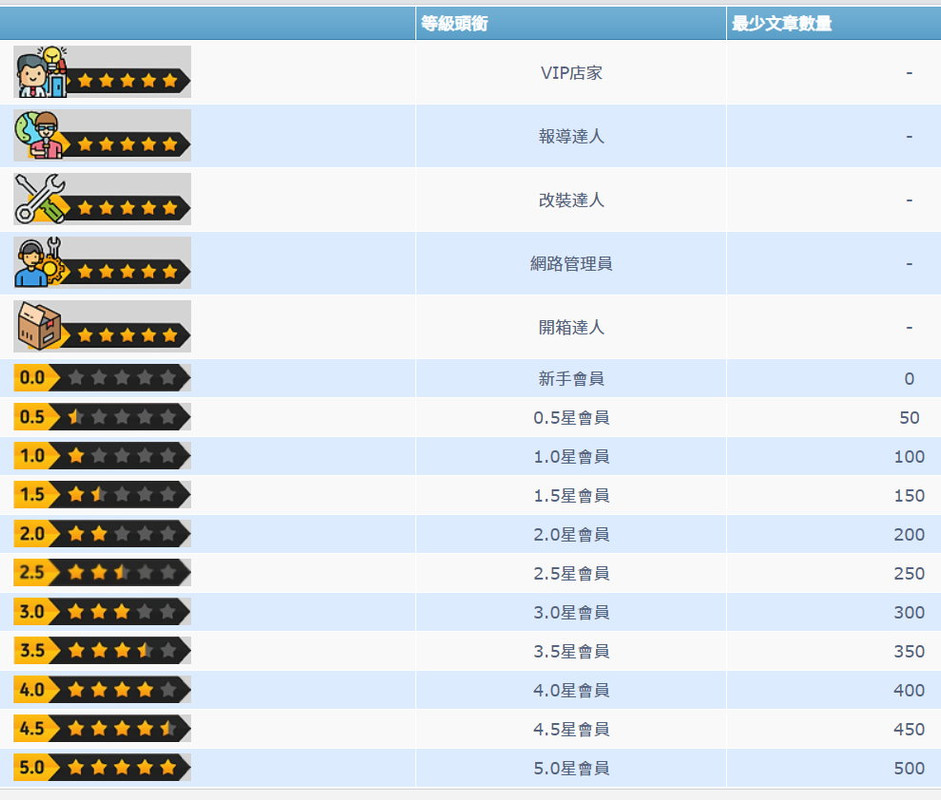Click the post count value 300
The width and height of the screenshot is (941, 800).
tap(909, 613)
